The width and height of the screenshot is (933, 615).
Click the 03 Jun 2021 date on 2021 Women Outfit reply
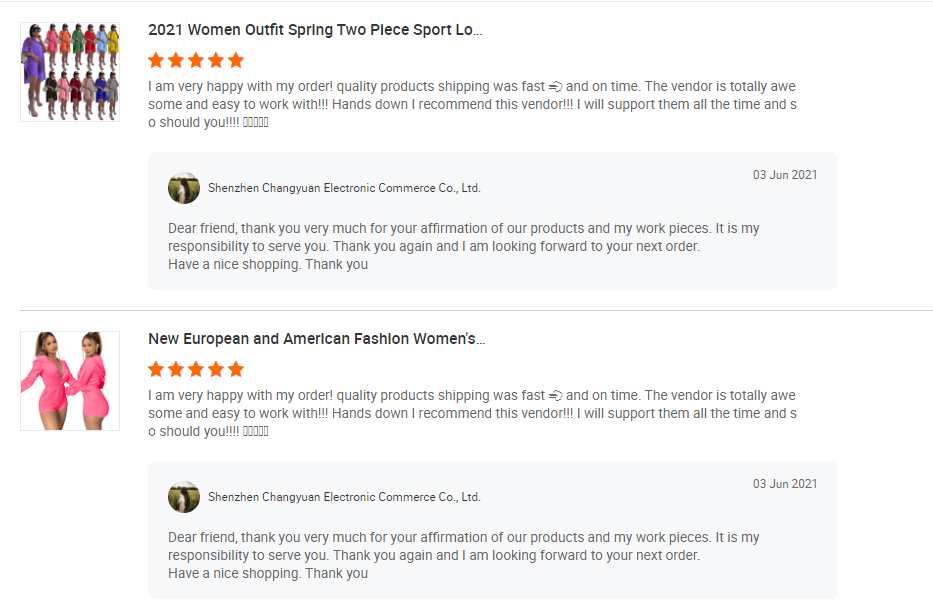pos(784,175)
